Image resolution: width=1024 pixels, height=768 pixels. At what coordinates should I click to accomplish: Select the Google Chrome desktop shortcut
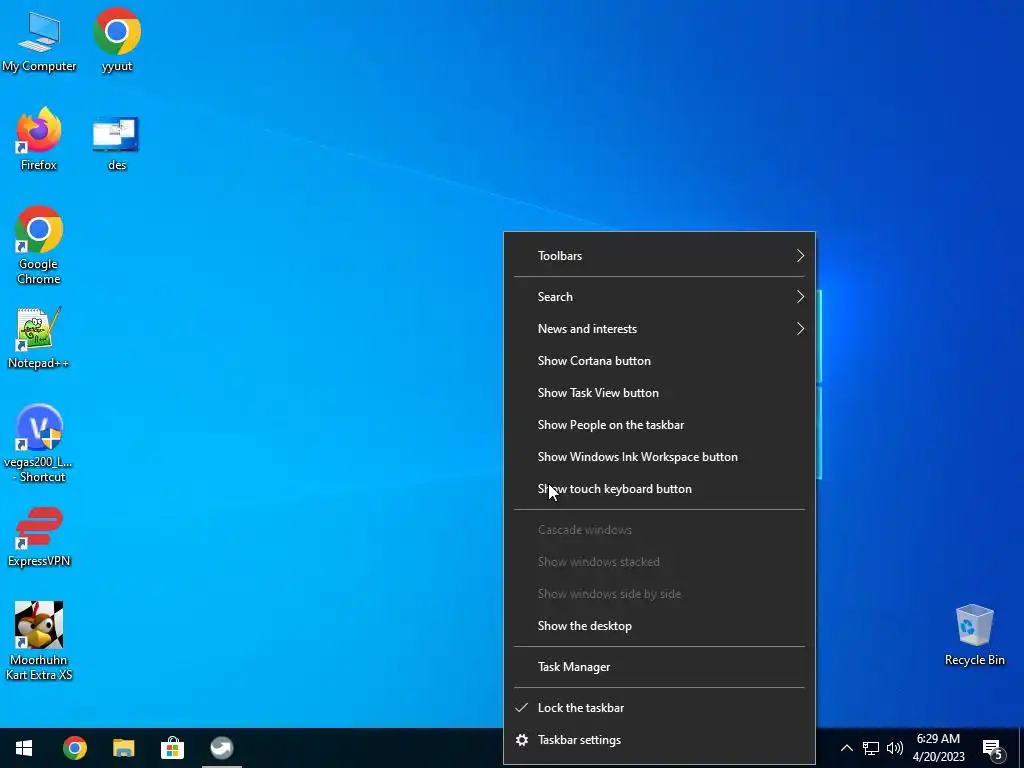click(x=39, y=245)
